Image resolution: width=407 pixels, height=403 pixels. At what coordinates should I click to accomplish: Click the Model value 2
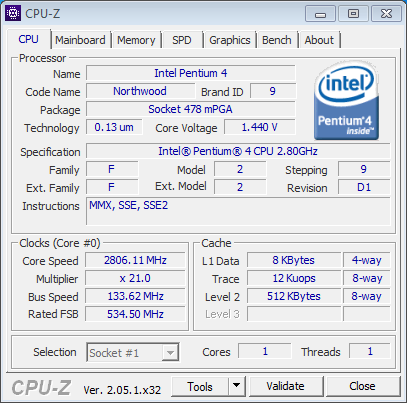coord(240,169)
